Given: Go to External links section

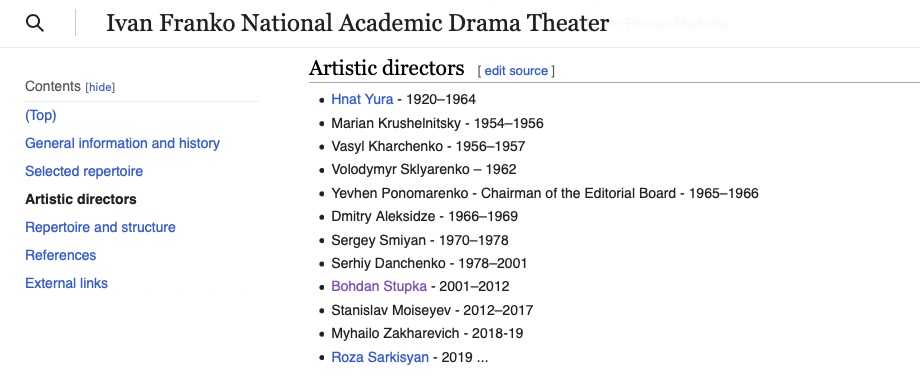Looking at the screenshot, I should click(x=66, y=283).
